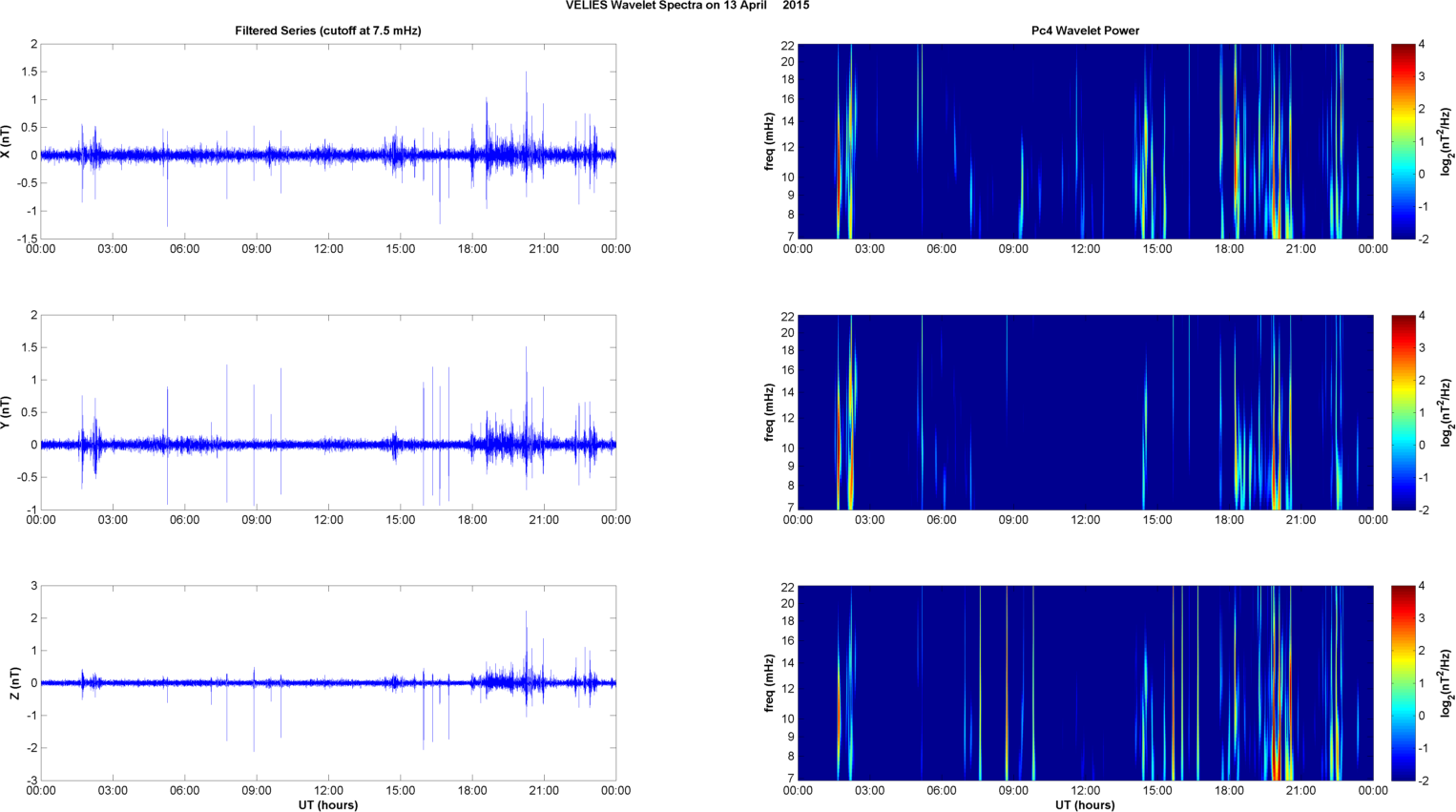Select "freq (mHz)" label of the X component spectrogram
Image resolution: width=1456 pixels, height=812 pixels.
(769, 141)
